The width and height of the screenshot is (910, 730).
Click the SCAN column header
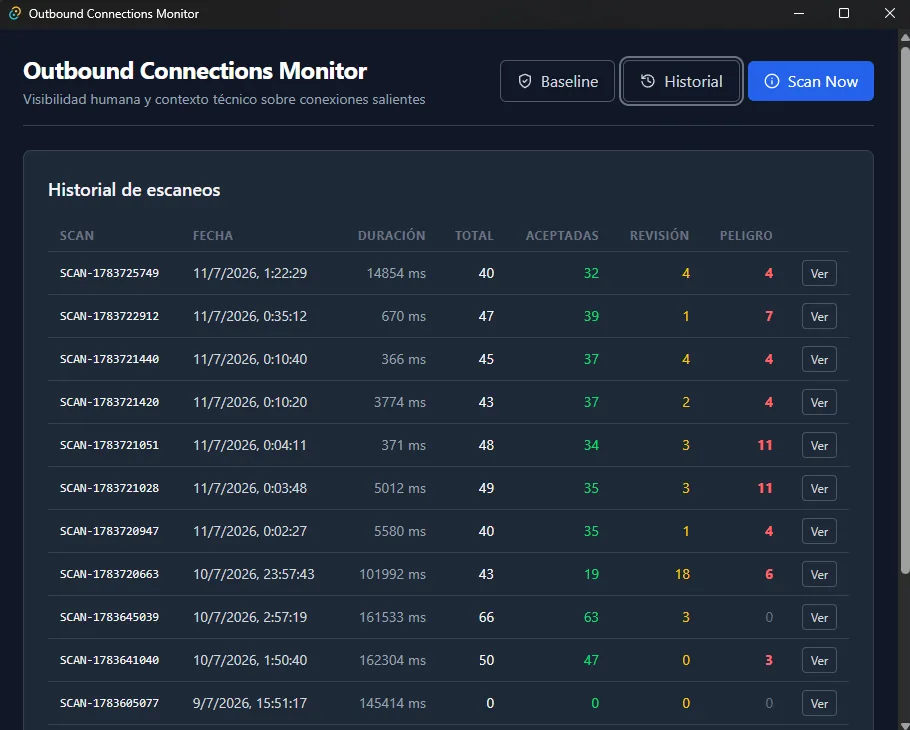click(77, 236)
